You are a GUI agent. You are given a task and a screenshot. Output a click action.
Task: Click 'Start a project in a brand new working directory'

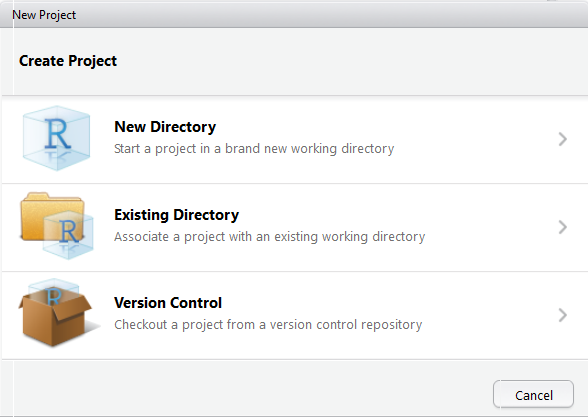click(x=254, y=149)
